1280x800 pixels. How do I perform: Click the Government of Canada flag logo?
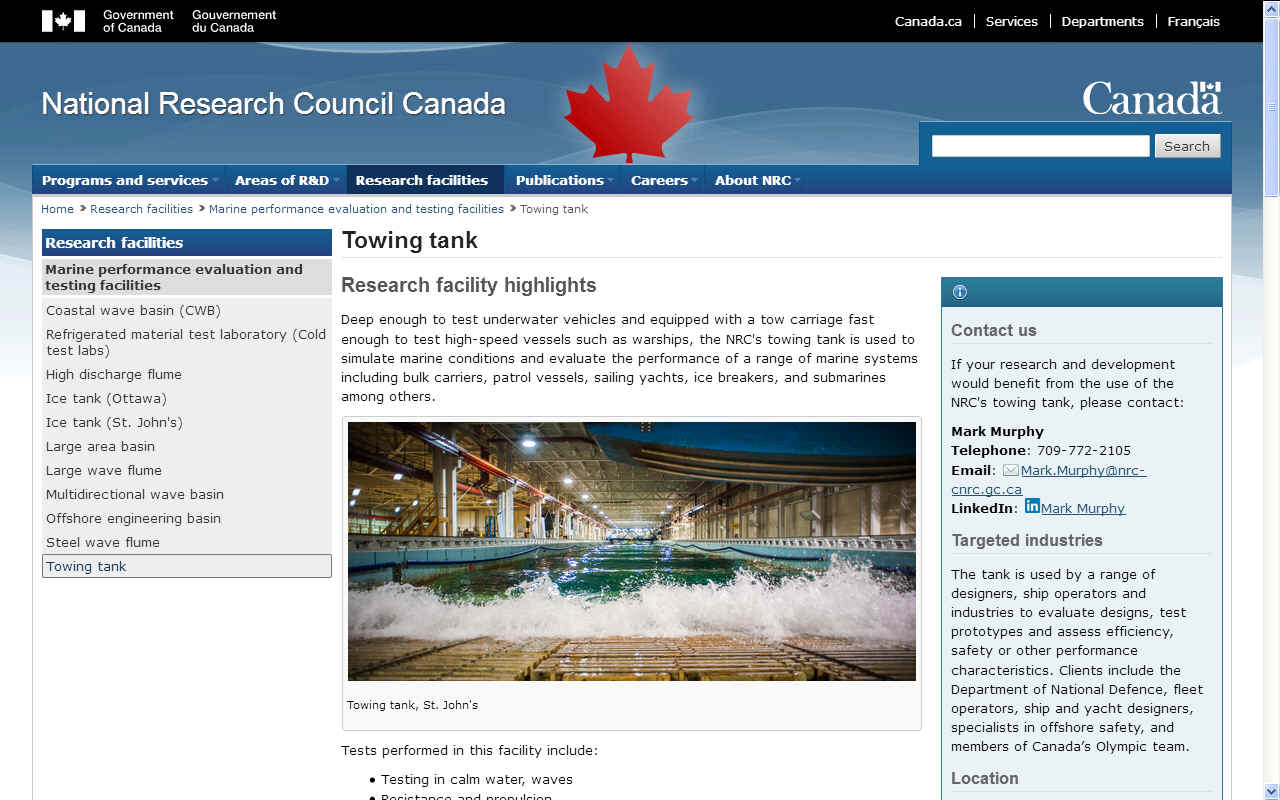point(63,21)
